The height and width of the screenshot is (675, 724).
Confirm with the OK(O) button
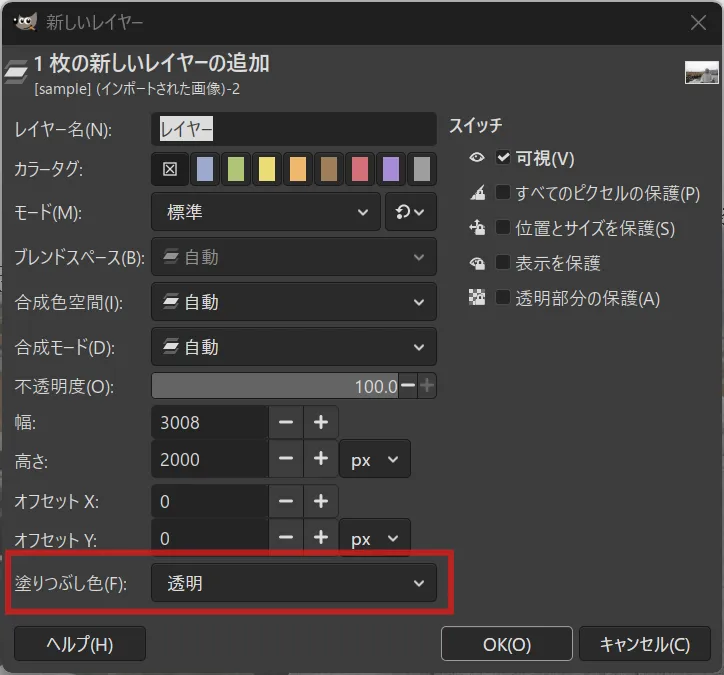tap(507, 644)
